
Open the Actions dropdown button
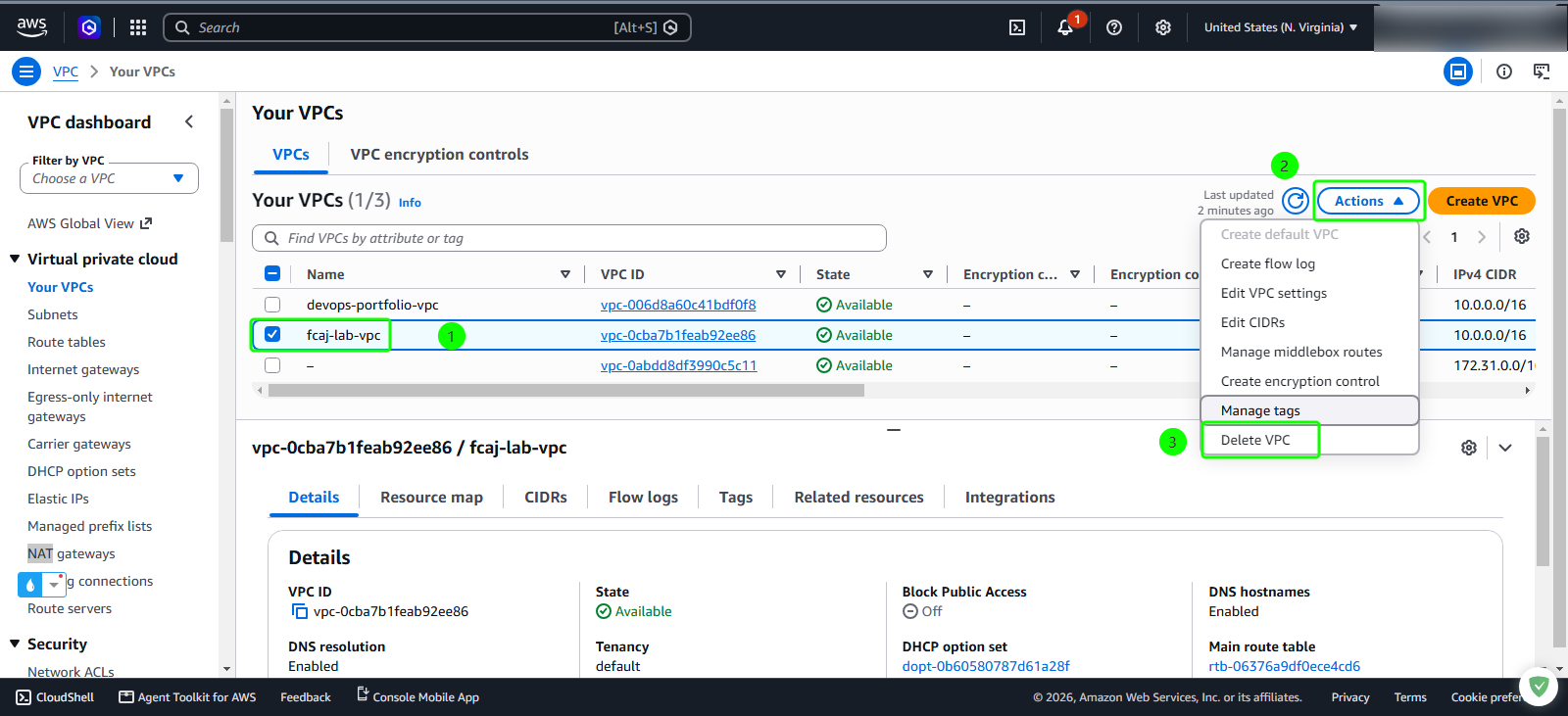coord(1368,201)
